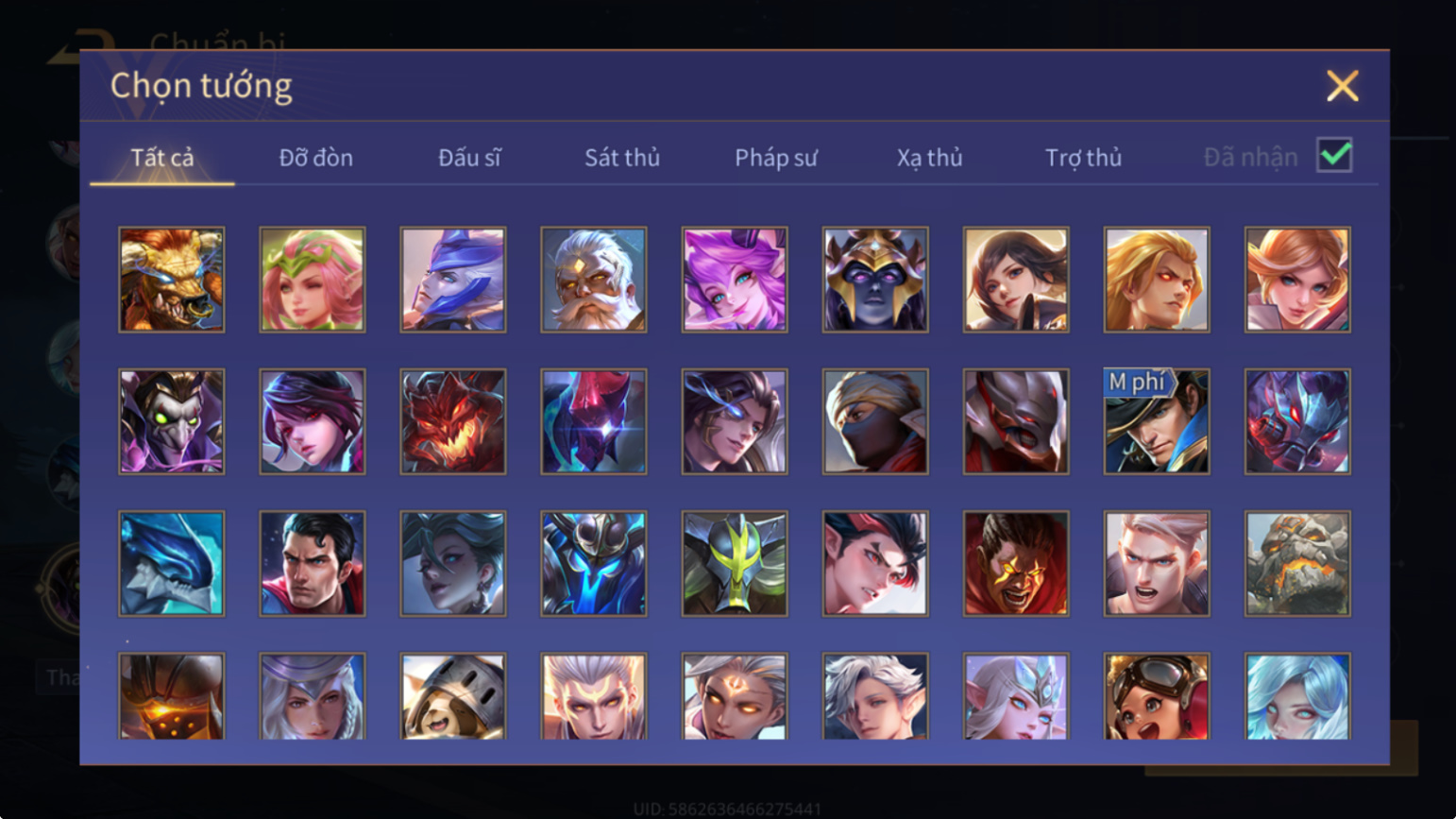Toggle the Đã nhận checkbox
This screenshot has width=1456, height=819.
(1334, 155)
